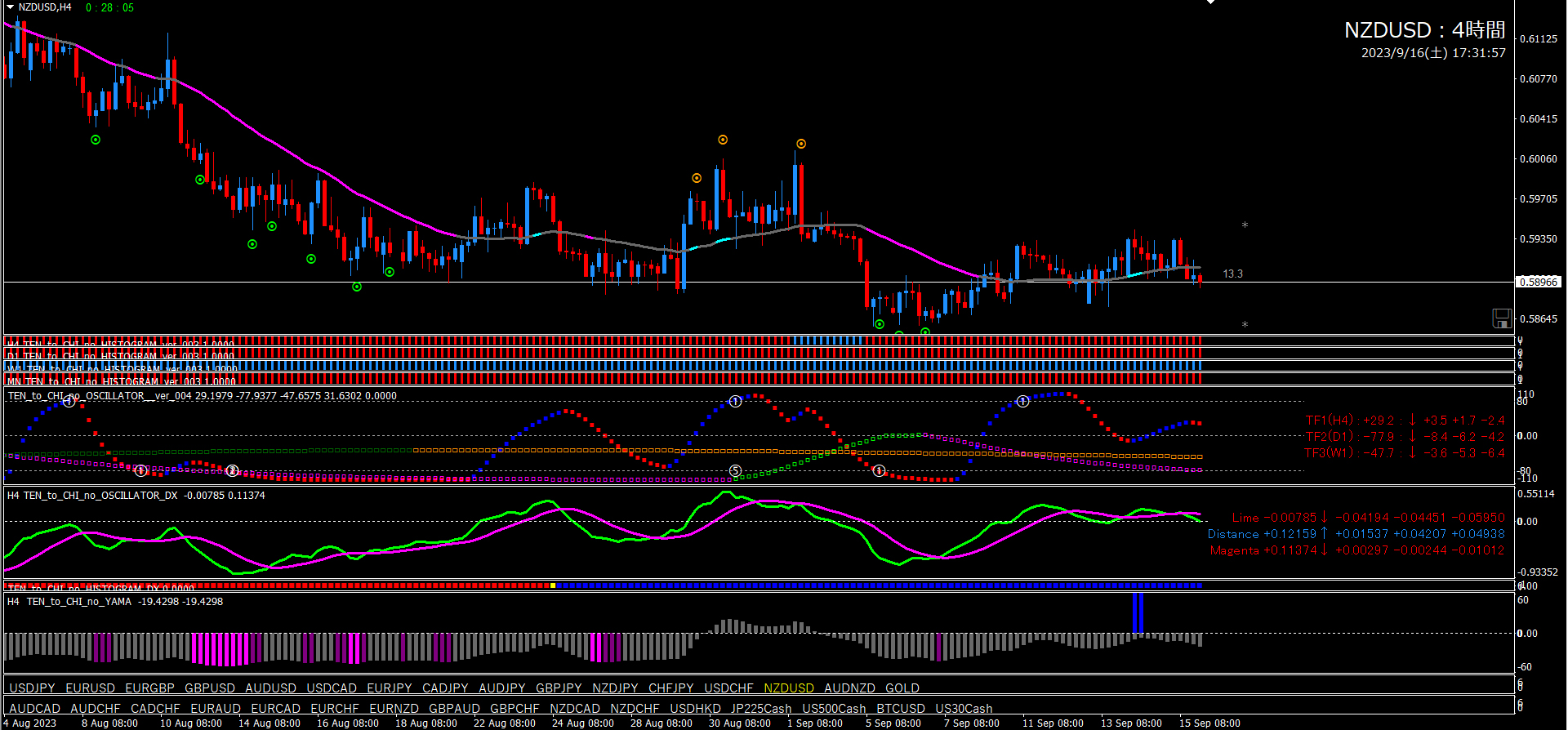Switch to AUDNZD symbol
The image size is (1568, 730).
(x=849, y=688)
